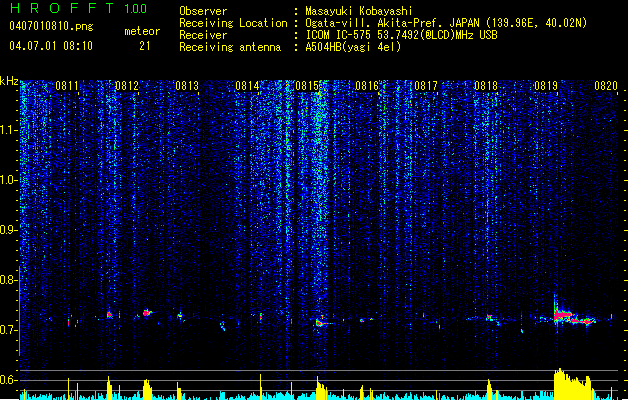The width and height of the screenshot is (629, 400).
Task: Click the 0.7 kHz axis label
Action: pos(9,330)
